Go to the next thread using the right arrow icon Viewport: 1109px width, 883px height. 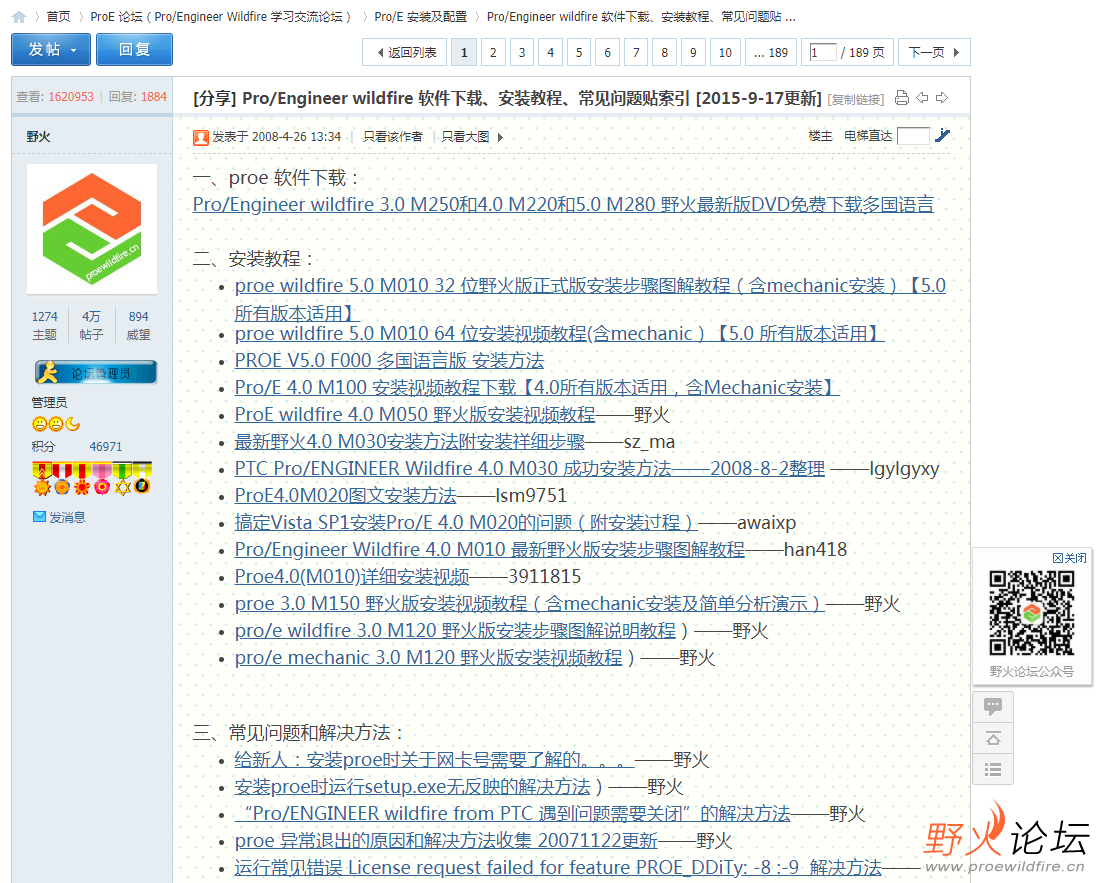pos(941,98)
